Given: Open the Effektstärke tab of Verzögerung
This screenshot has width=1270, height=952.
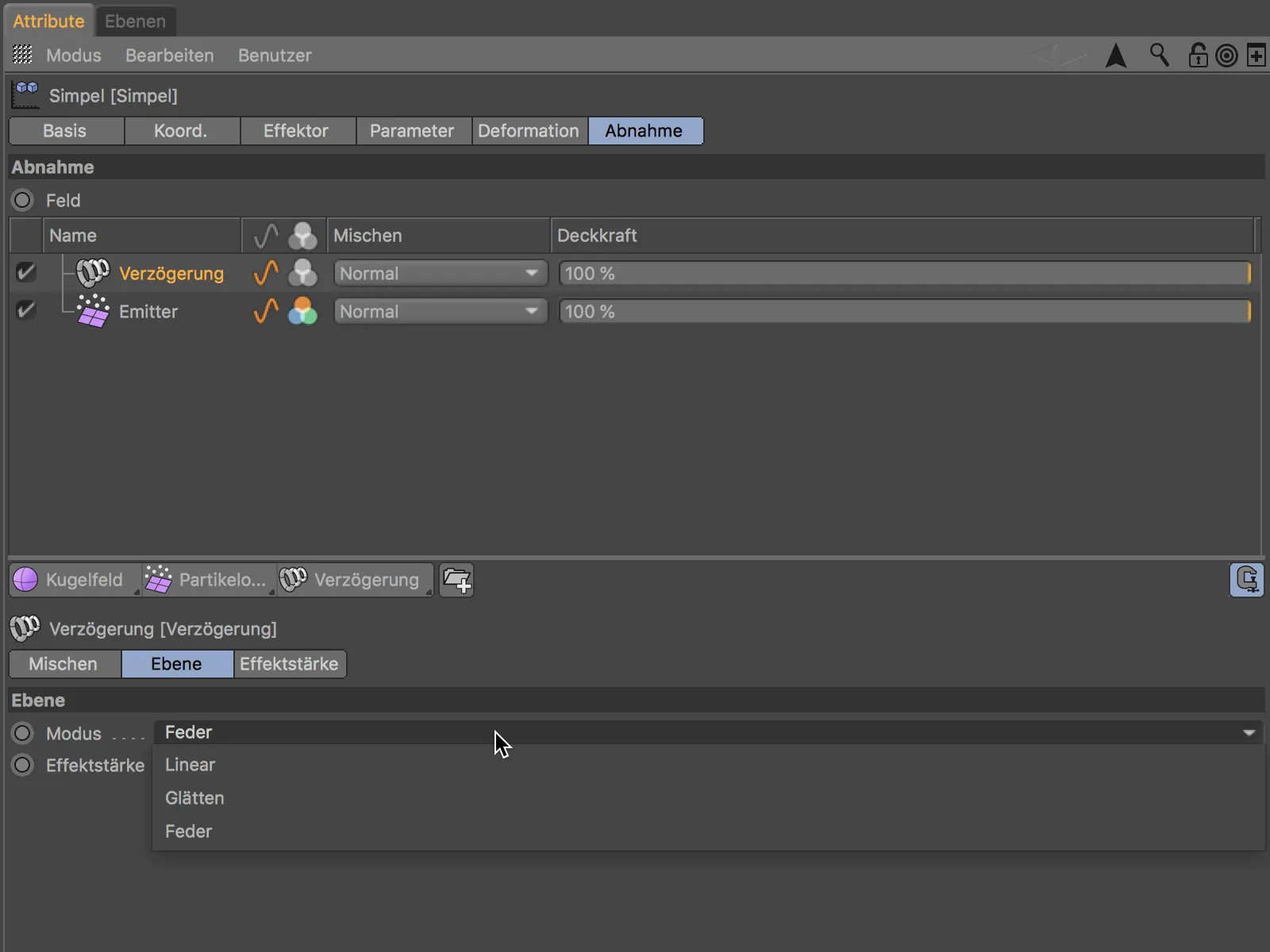Looking at the screenshot, I should click(289, 664).
